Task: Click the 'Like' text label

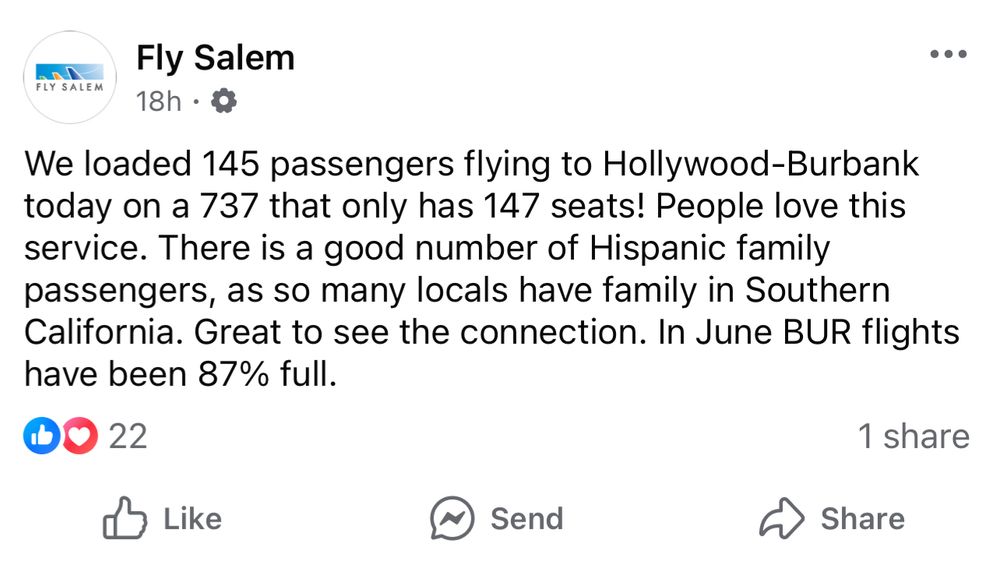Action: click(x=193, y=519)
